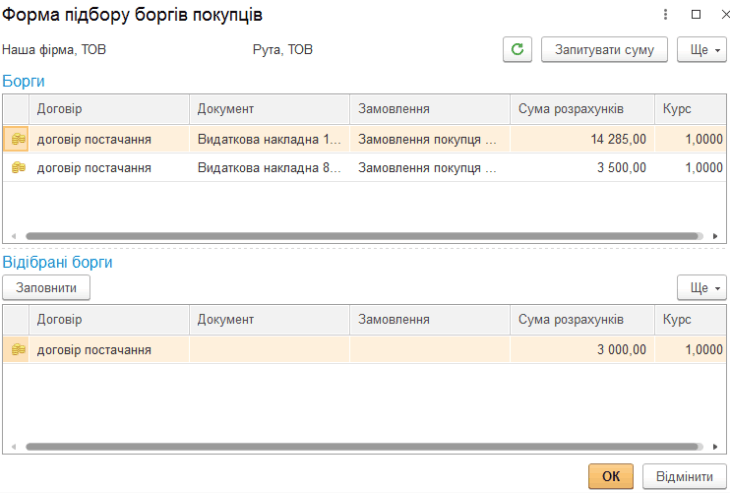The width and height of the screenshot is (730, 493).
Task: Maximize the form window
Action: point(696,14)
